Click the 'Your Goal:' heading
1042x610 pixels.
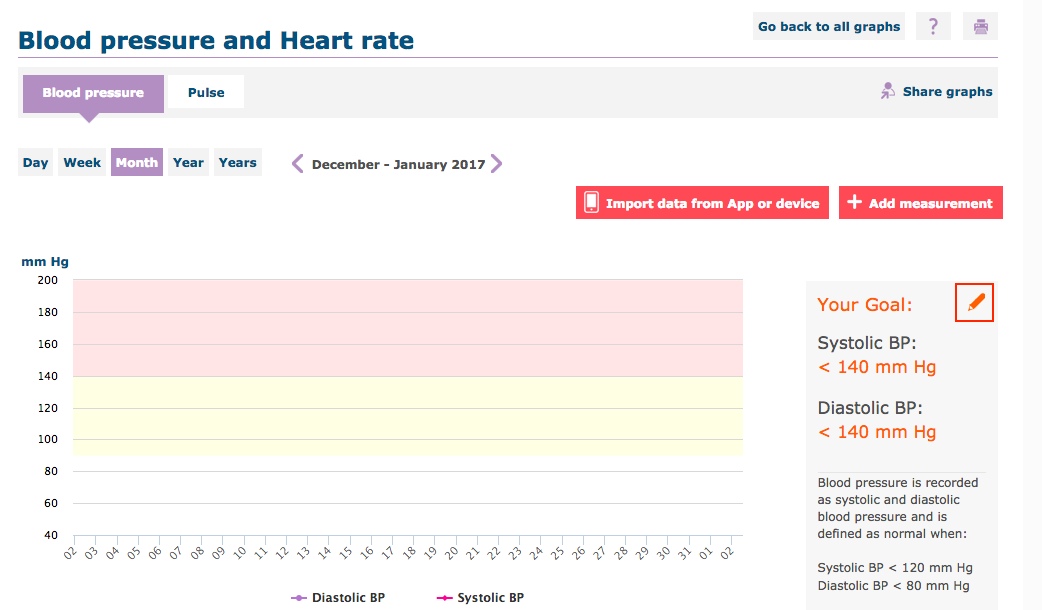(x=865, y=304)
